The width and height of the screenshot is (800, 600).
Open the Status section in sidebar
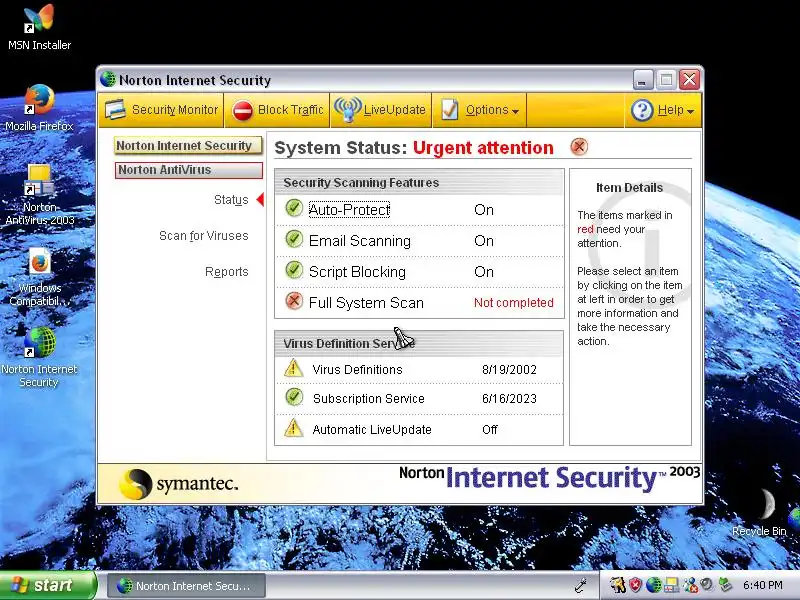click(x=231, y=199)
